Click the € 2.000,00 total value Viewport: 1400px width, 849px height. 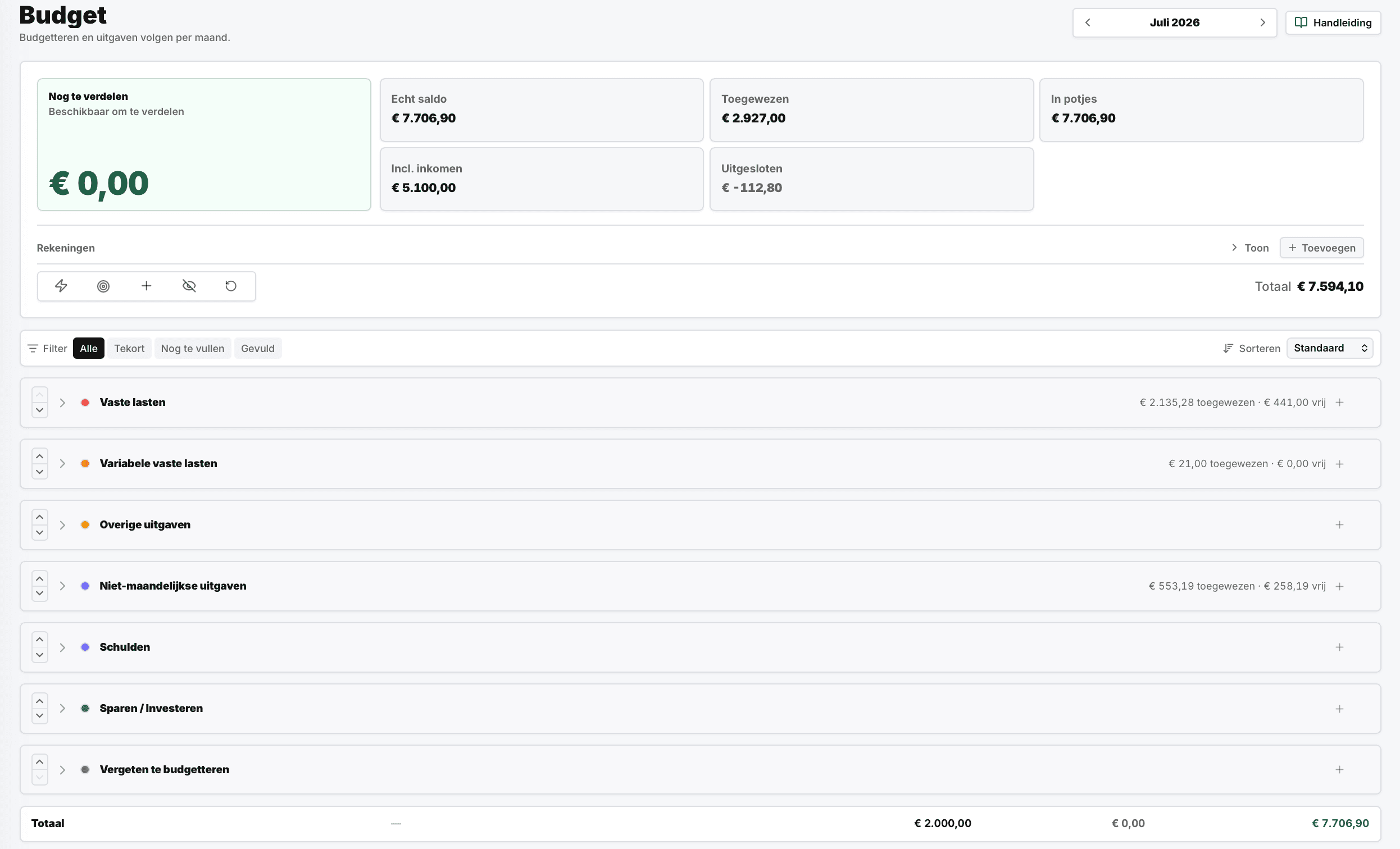pos(943,823)
